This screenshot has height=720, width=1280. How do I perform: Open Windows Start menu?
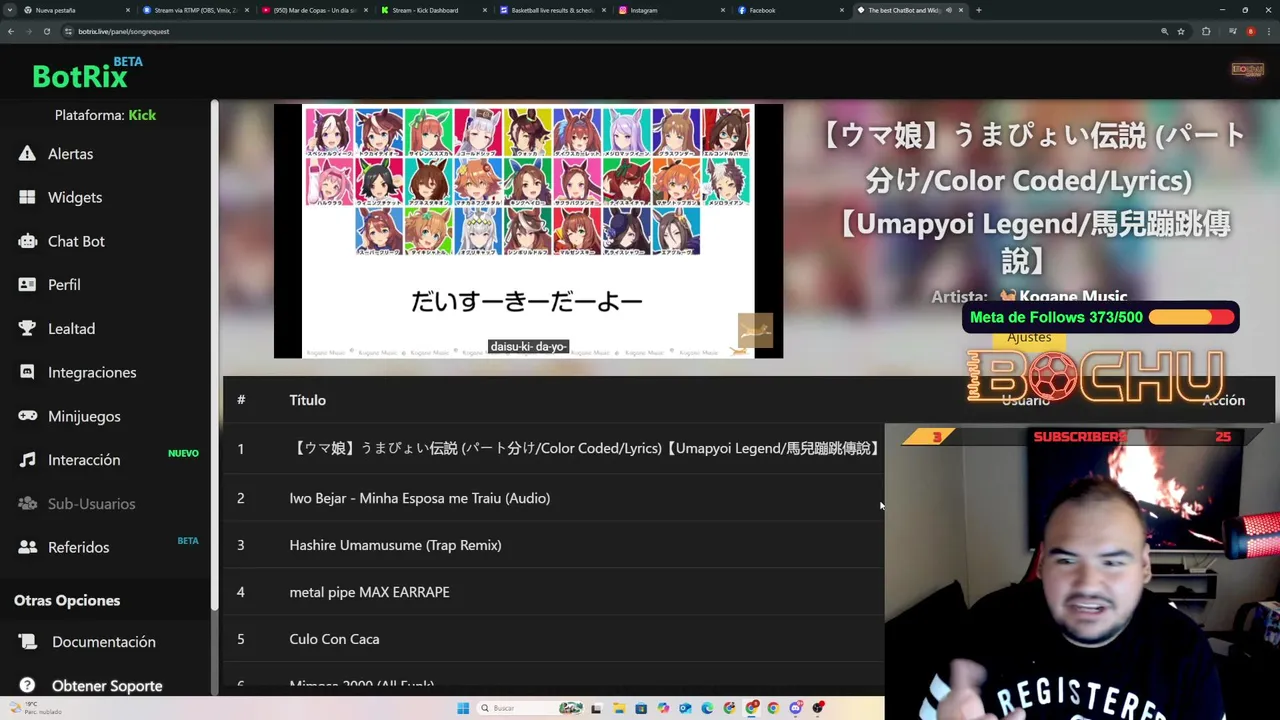pyautogui.click(x=463, y=708)
